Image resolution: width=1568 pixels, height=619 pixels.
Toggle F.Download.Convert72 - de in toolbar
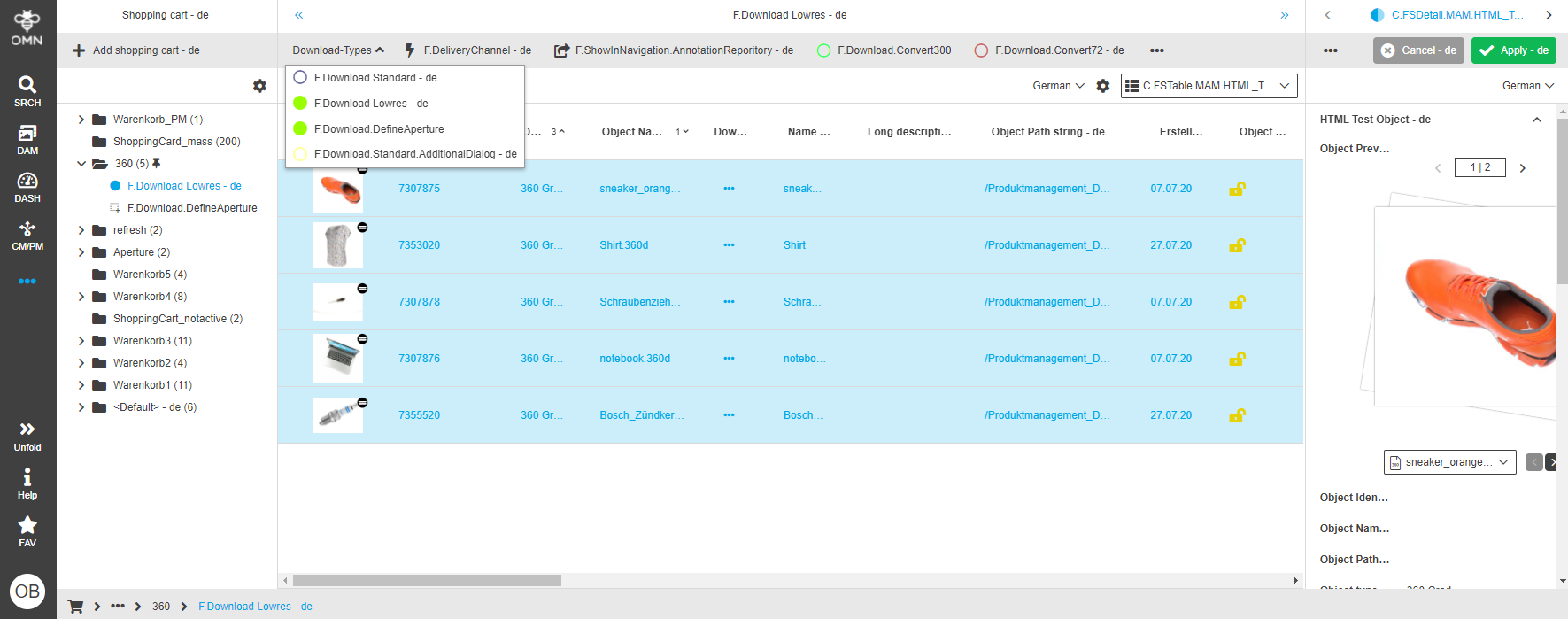1048,50
